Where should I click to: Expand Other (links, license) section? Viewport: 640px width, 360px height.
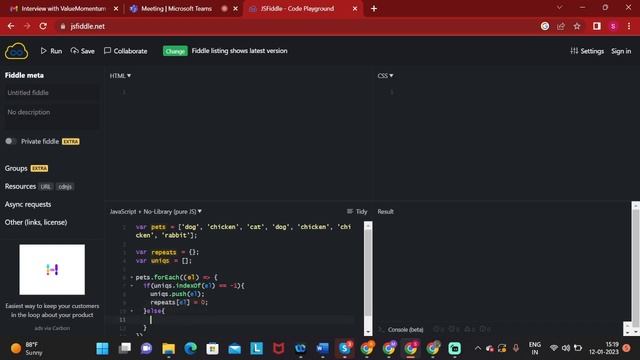[x=36, y=222]
